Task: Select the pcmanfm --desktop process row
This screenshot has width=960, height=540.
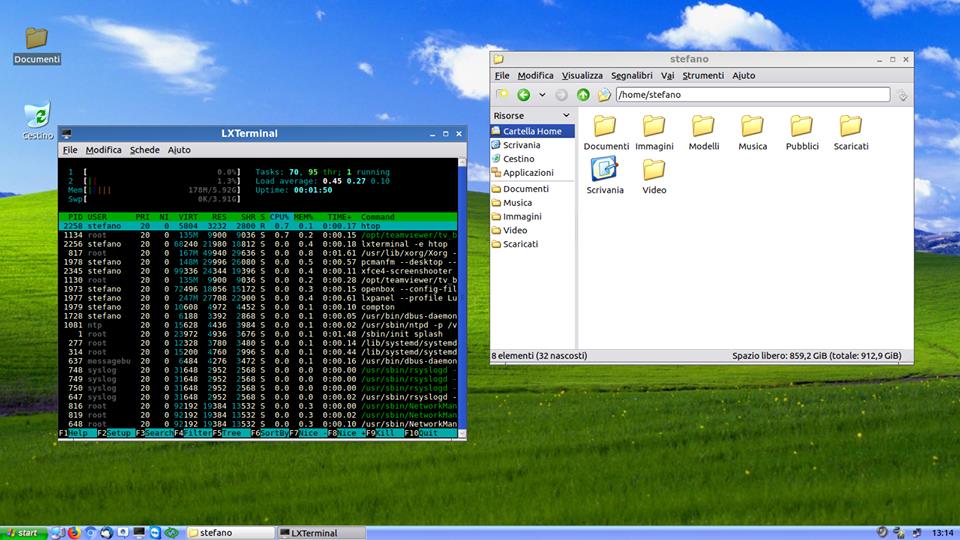Action: [x=259, y=262]
